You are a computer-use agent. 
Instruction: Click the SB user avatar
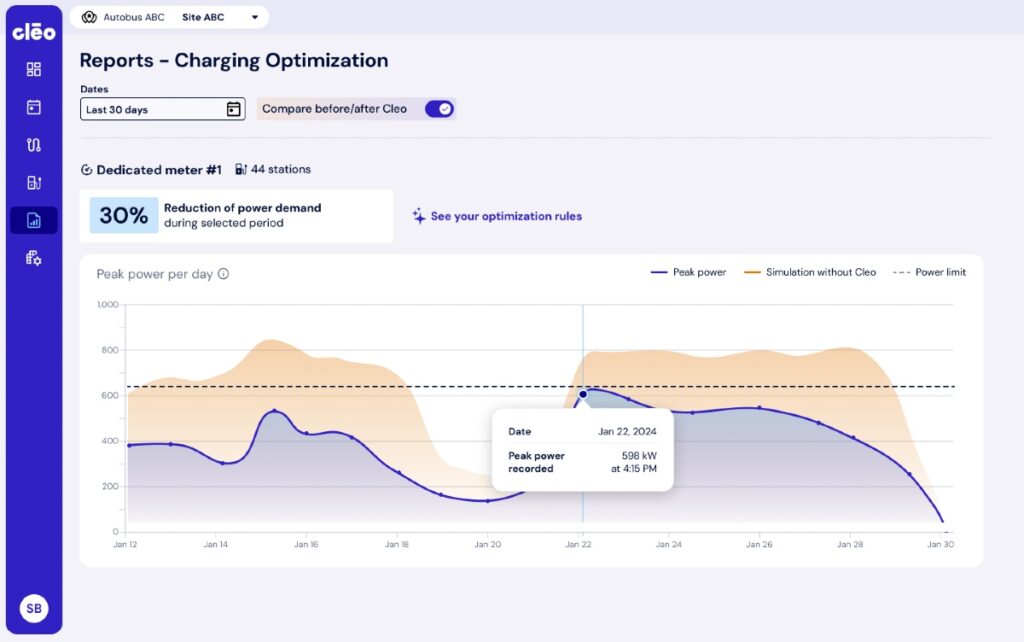[34, 607]
